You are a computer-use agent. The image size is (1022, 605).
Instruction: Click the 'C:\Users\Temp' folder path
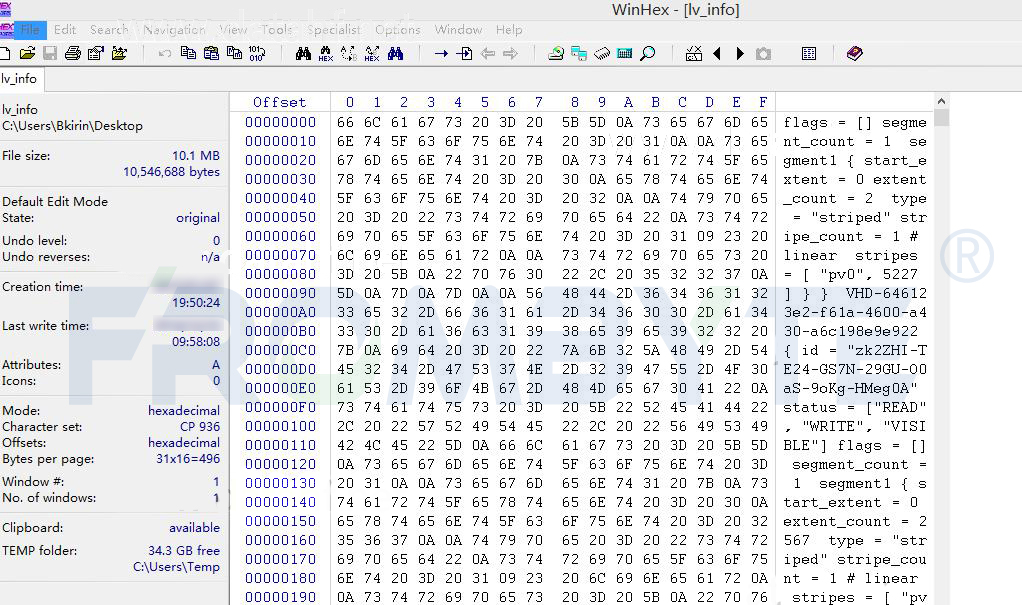click(177, 567)
